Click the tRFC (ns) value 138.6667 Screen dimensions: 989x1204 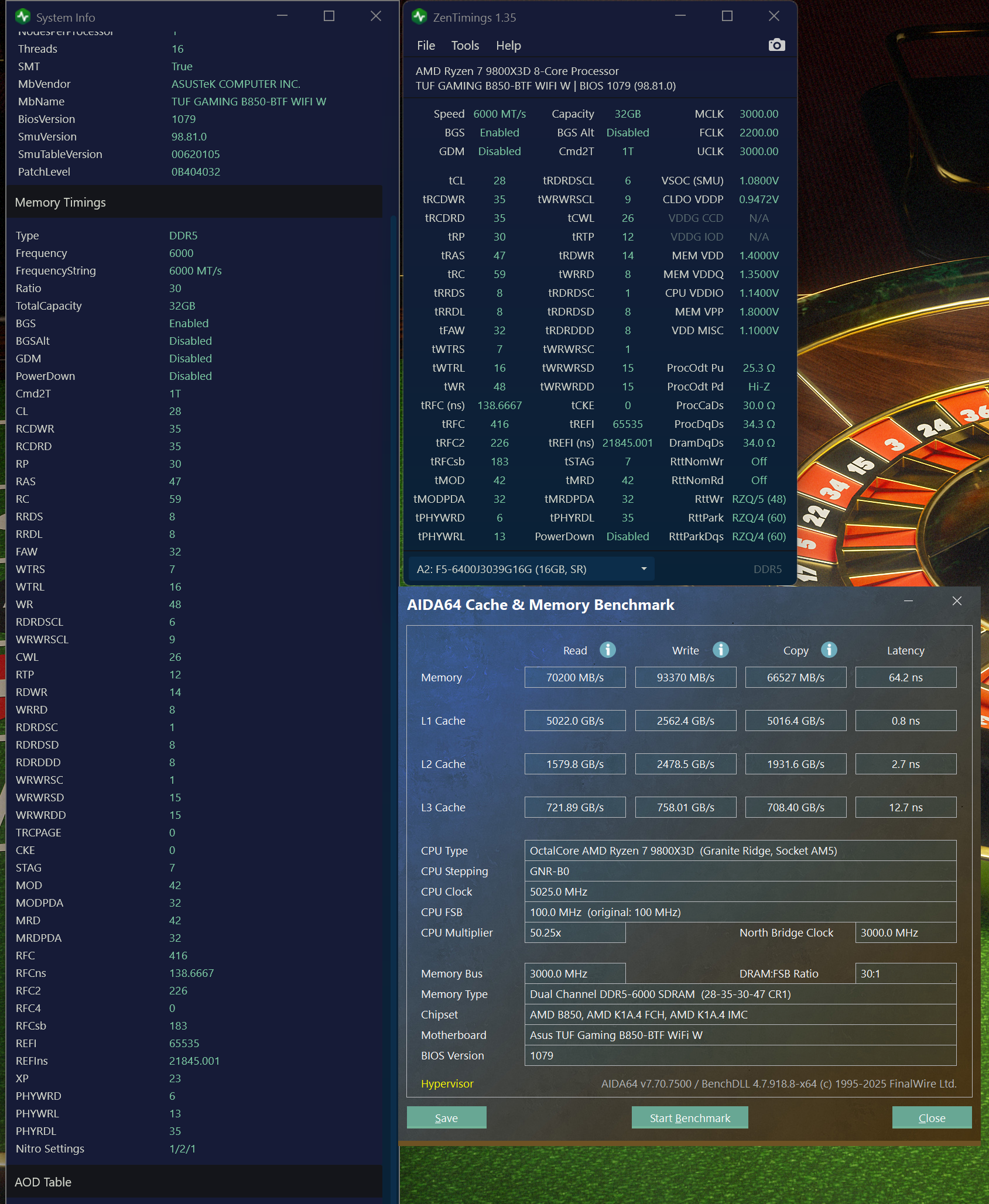point(499,405)
